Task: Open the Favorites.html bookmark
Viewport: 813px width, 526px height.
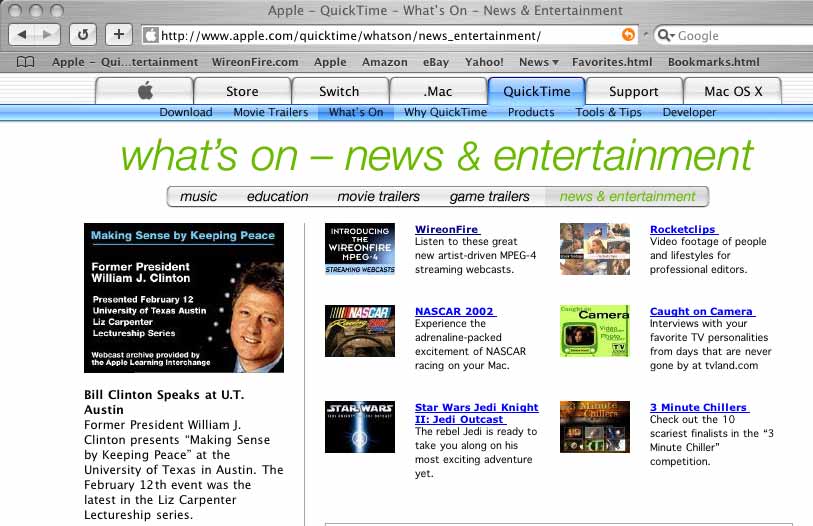Action: [x=612, y=62]
